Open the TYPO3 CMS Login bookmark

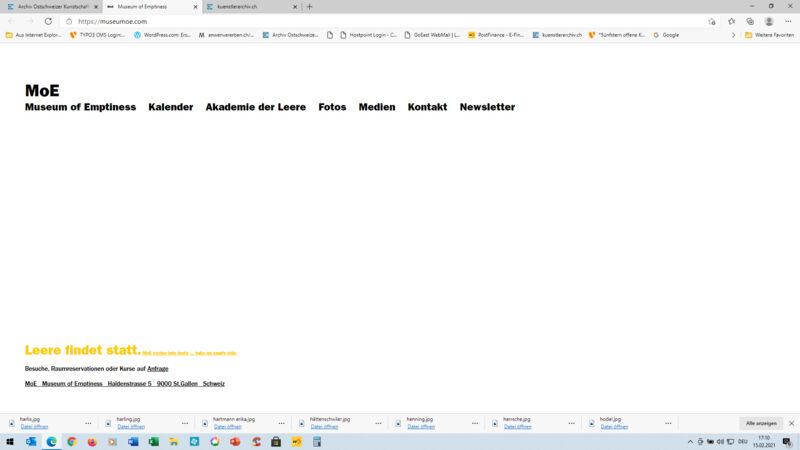pyautogui.click(x=97, y=35)
